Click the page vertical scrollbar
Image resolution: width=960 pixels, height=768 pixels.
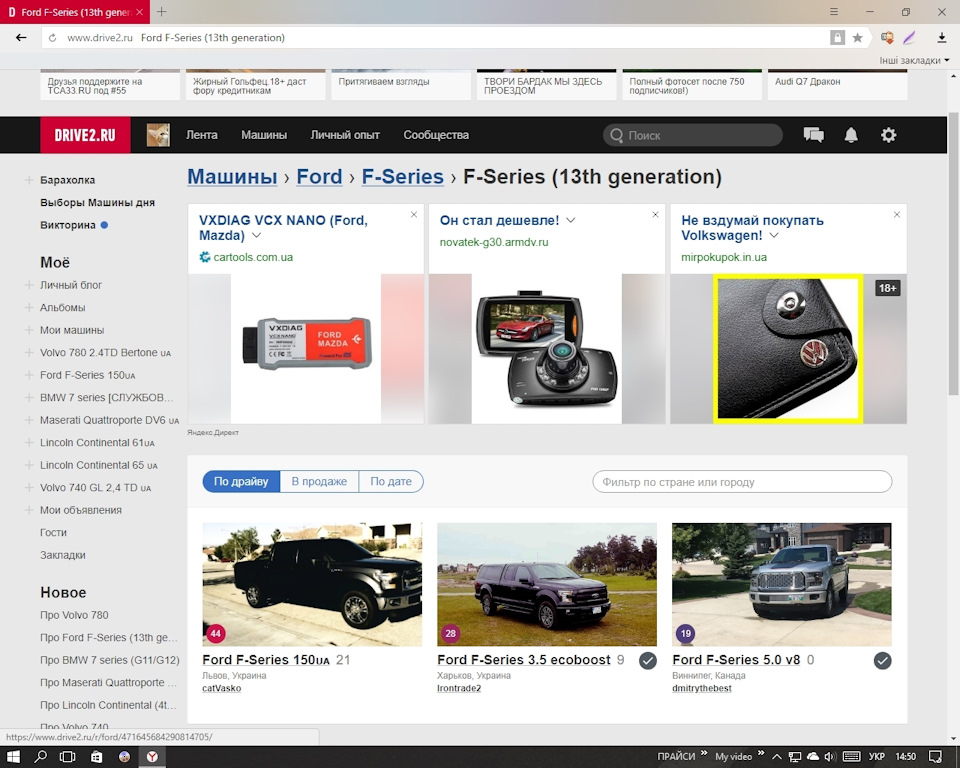(x=953, y=254)
